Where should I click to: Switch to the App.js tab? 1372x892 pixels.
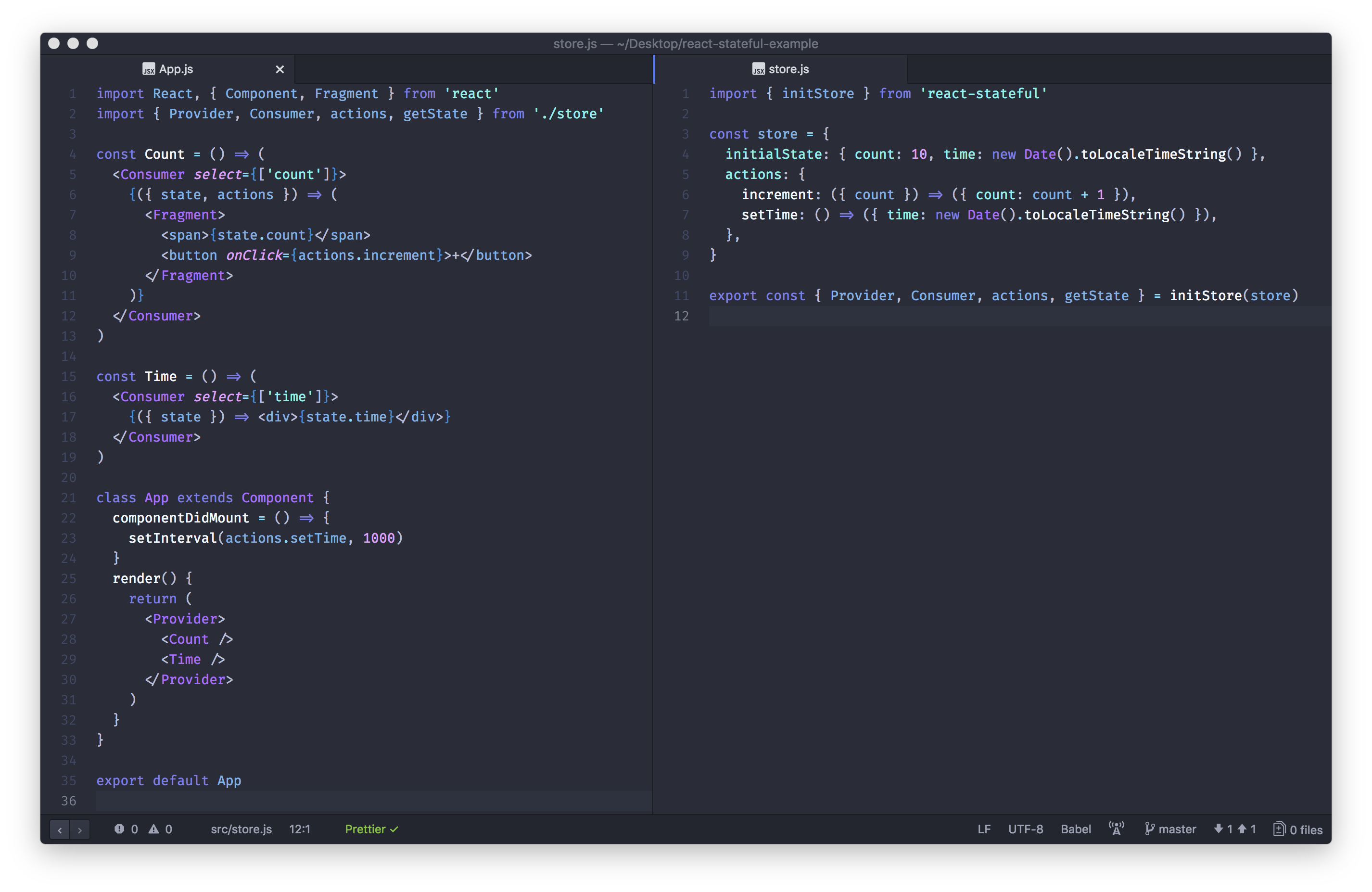click(x=175, y=69)
